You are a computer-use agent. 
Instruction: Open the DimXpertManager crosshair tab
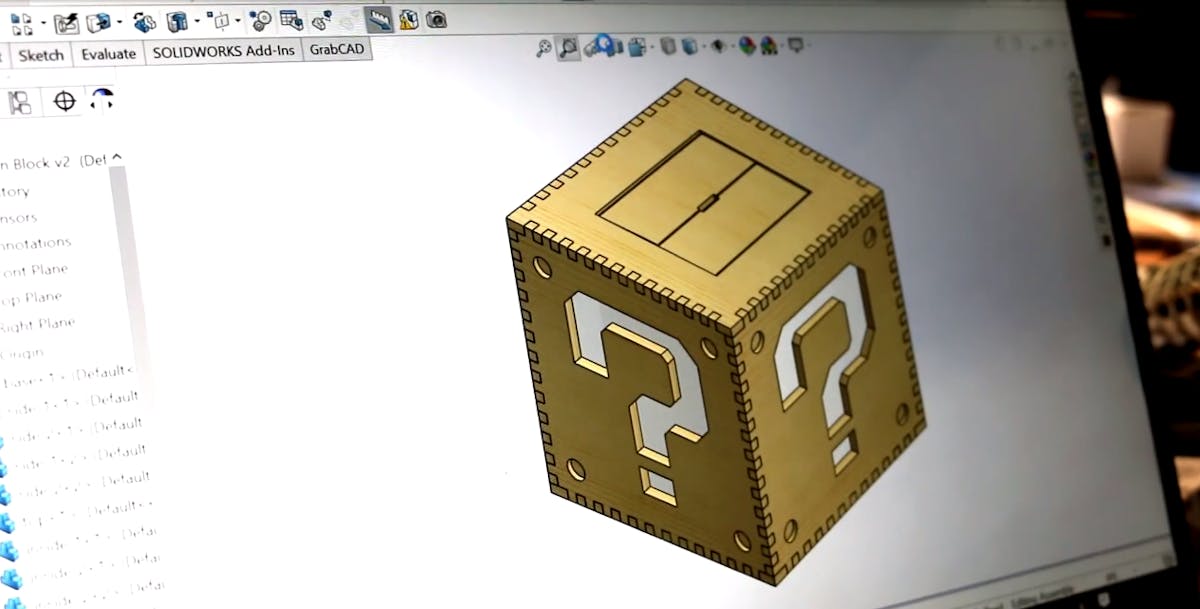(64, 101)
